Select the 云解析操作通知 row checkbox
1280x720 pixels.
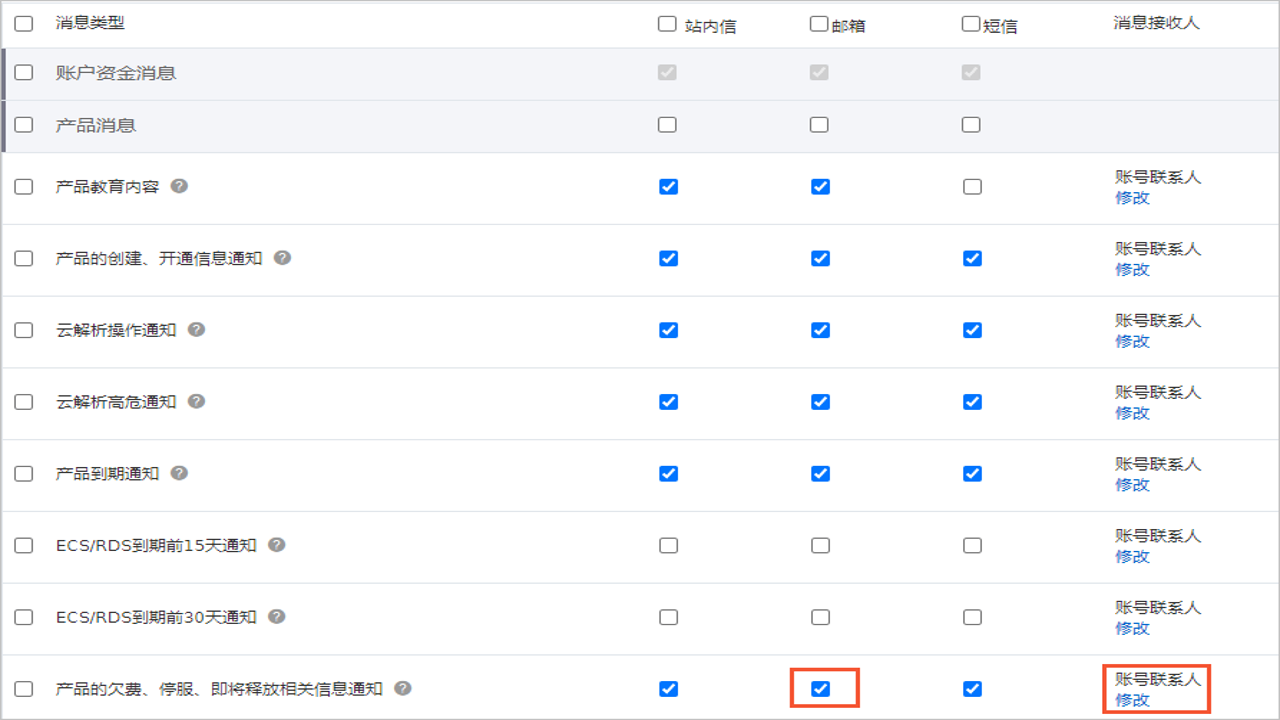[x=24, y=331]
